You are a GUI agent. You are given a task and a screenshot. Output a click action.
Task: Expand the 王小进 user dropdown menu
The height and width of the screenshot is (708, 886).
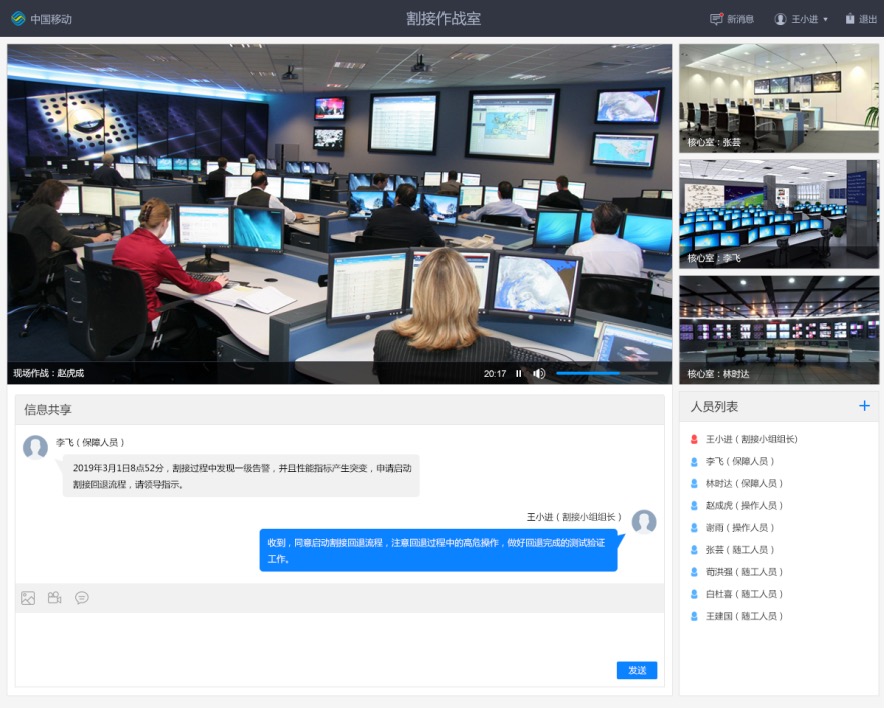801,19
